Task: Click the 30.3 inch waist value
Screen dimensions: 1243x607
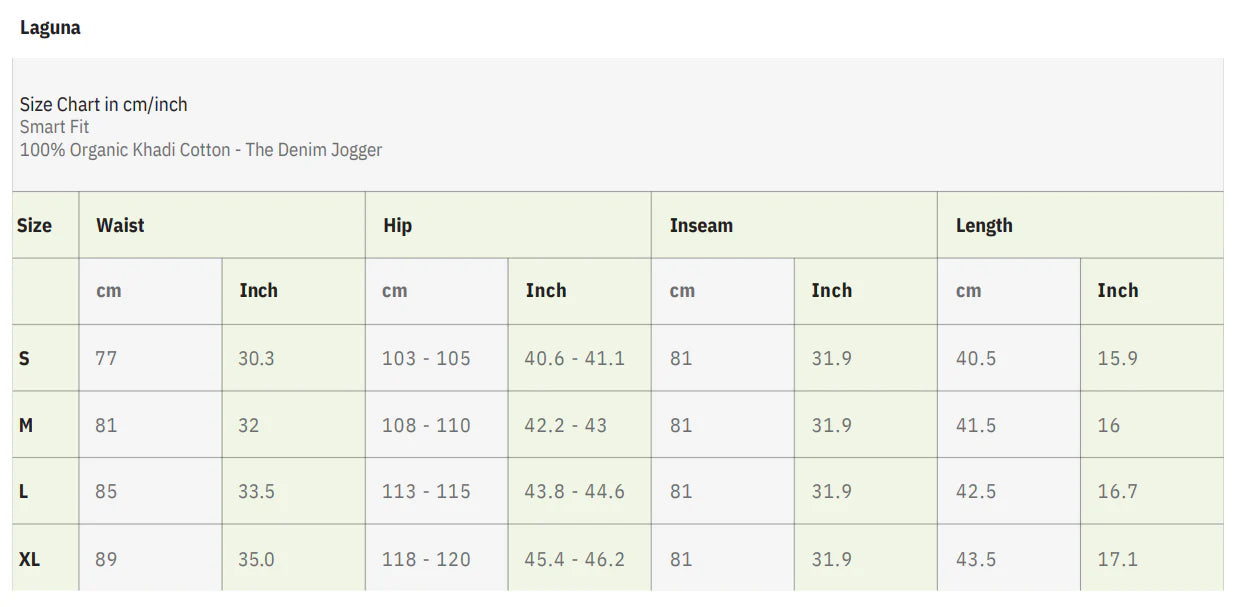Action: point(256,358)
